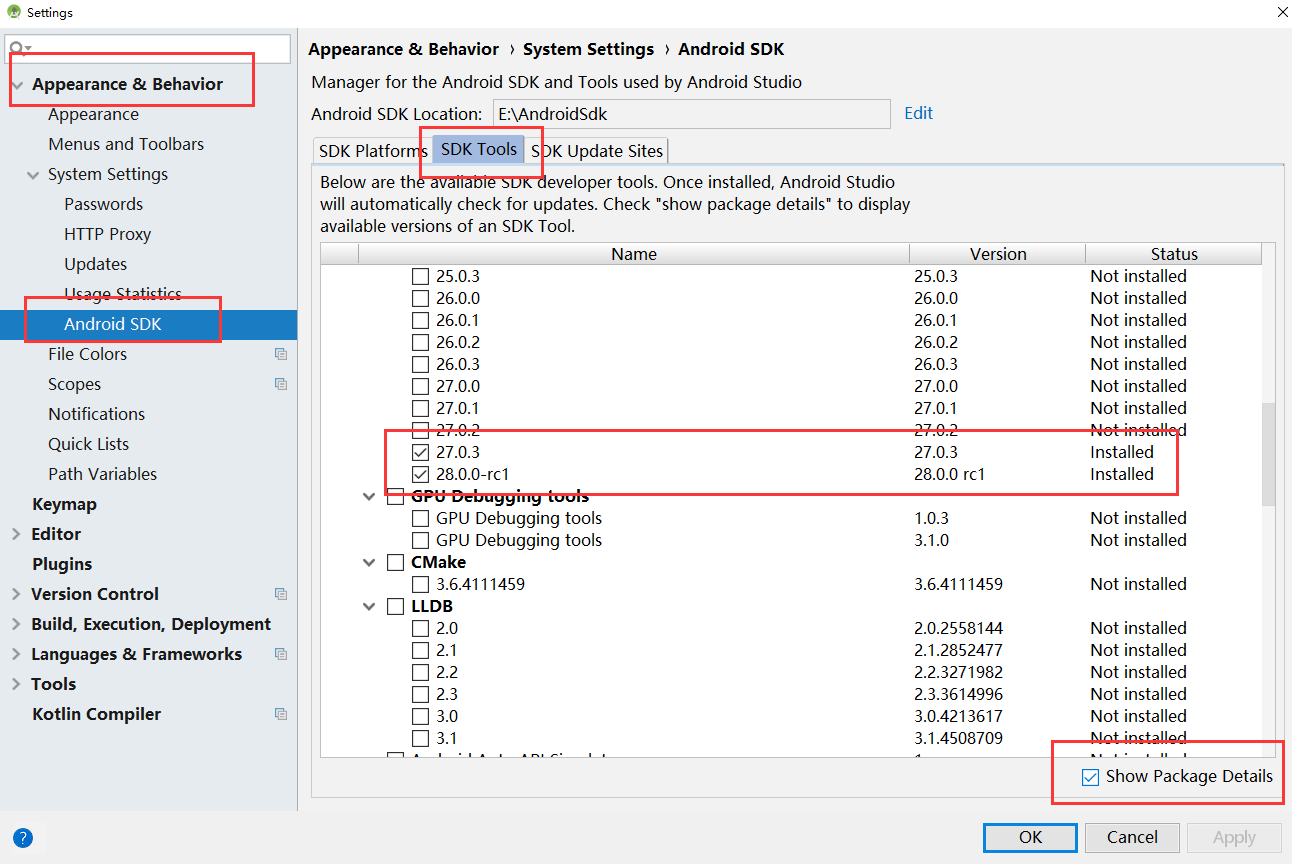Switch to the SDK Platforms tab
This screenshot has height=864, width=1292.
click(373, 151)
